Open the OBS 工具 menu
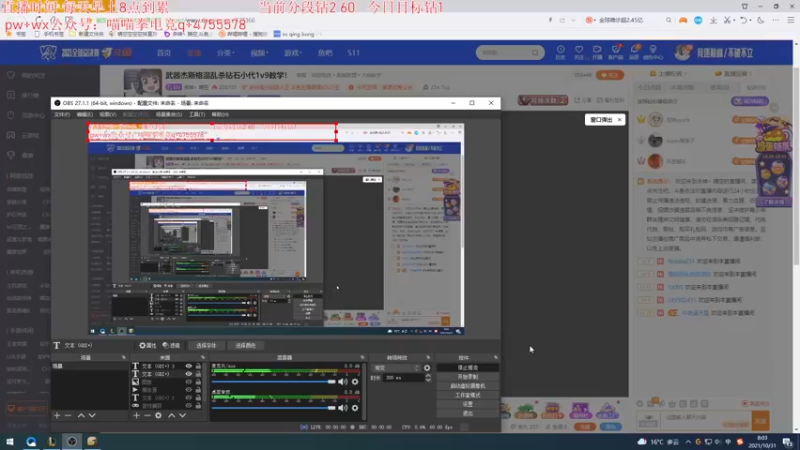The height and width of the screenshot is (450, 800). click(x=197, y=115)
